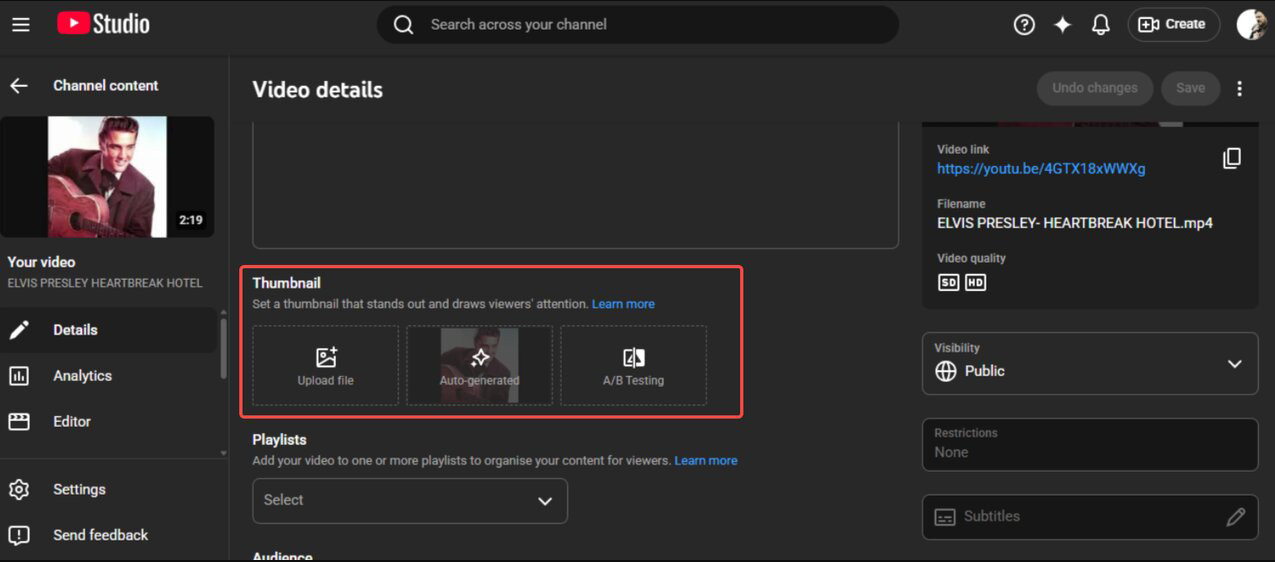Select Send feedback label in sidebar
1275x562 pixels.
pos(100,535)
